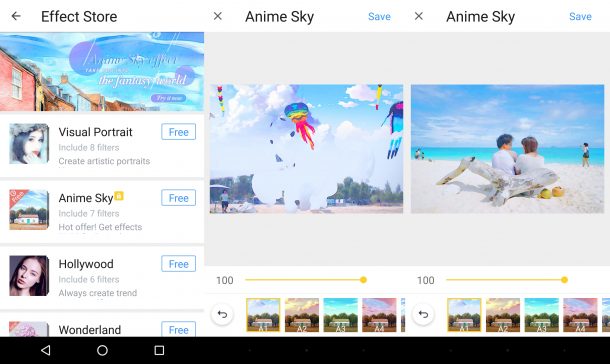Screen dimensions: 610x364
Task: Click the undo arrow in middle editor
Action: click(222, 314)
